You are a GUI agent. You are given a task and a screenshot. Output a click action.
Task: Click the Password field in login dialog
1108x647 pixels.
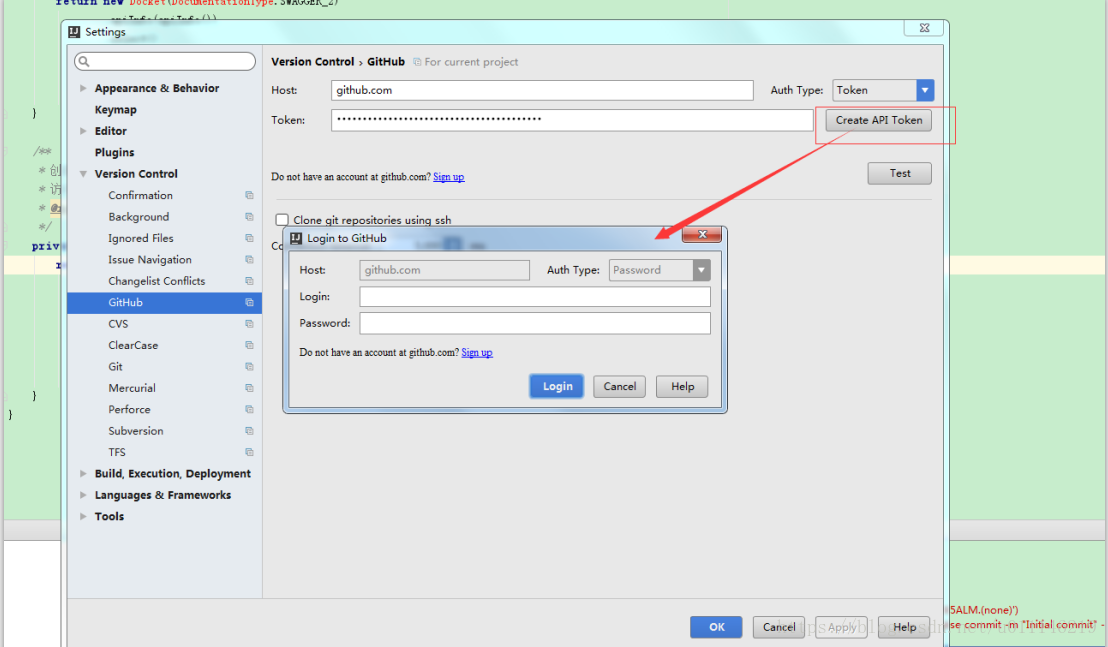coord(535,324)
